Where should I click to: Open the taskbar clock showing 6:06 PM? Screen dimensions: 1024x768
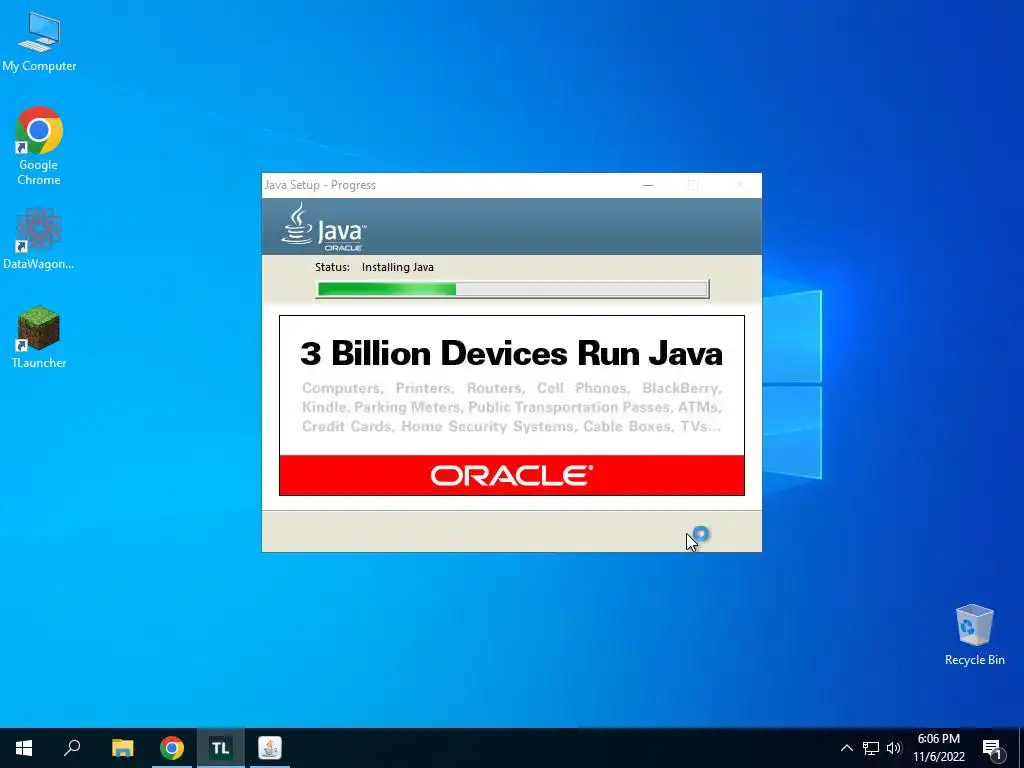click(x=938, y=748)
